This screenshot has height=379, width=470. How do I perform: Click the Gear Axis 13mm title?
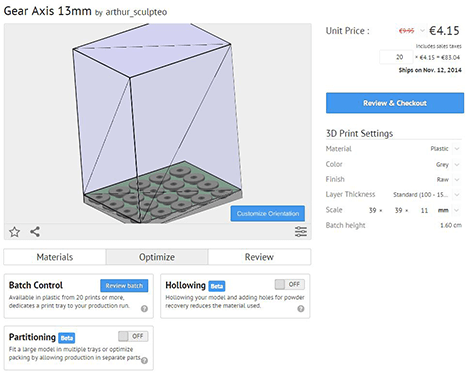click(x=47, y=11)
